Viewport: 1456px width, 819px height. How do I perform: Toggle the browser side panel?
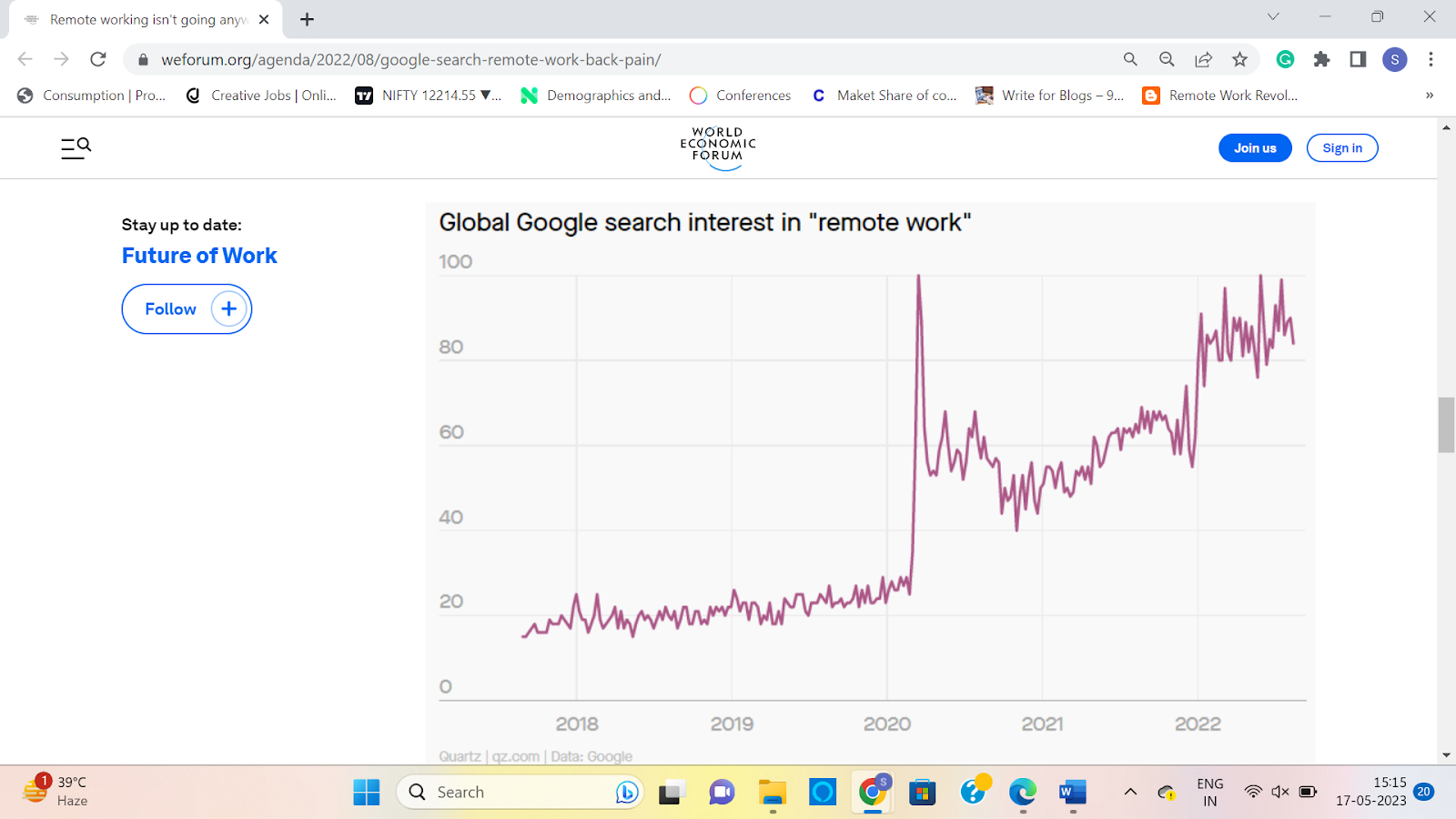pos(1358,59)
